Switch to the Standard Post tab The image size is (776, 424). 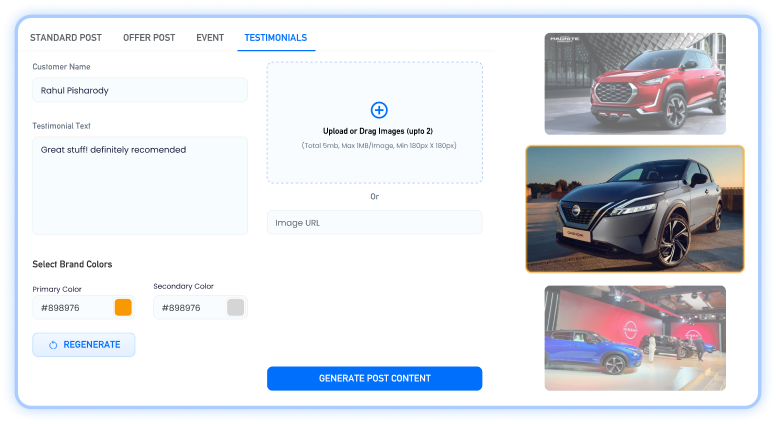tap(66, 38)
